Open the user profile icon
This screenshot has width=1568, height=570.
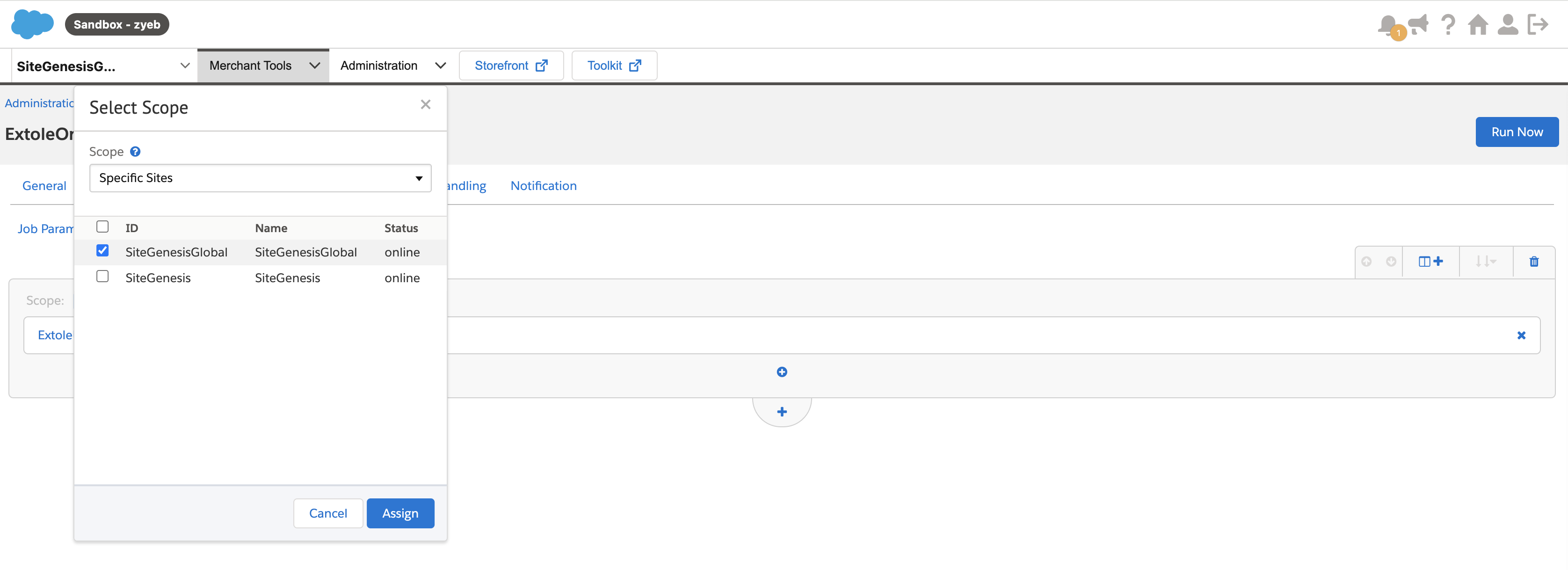[1508, 25]
